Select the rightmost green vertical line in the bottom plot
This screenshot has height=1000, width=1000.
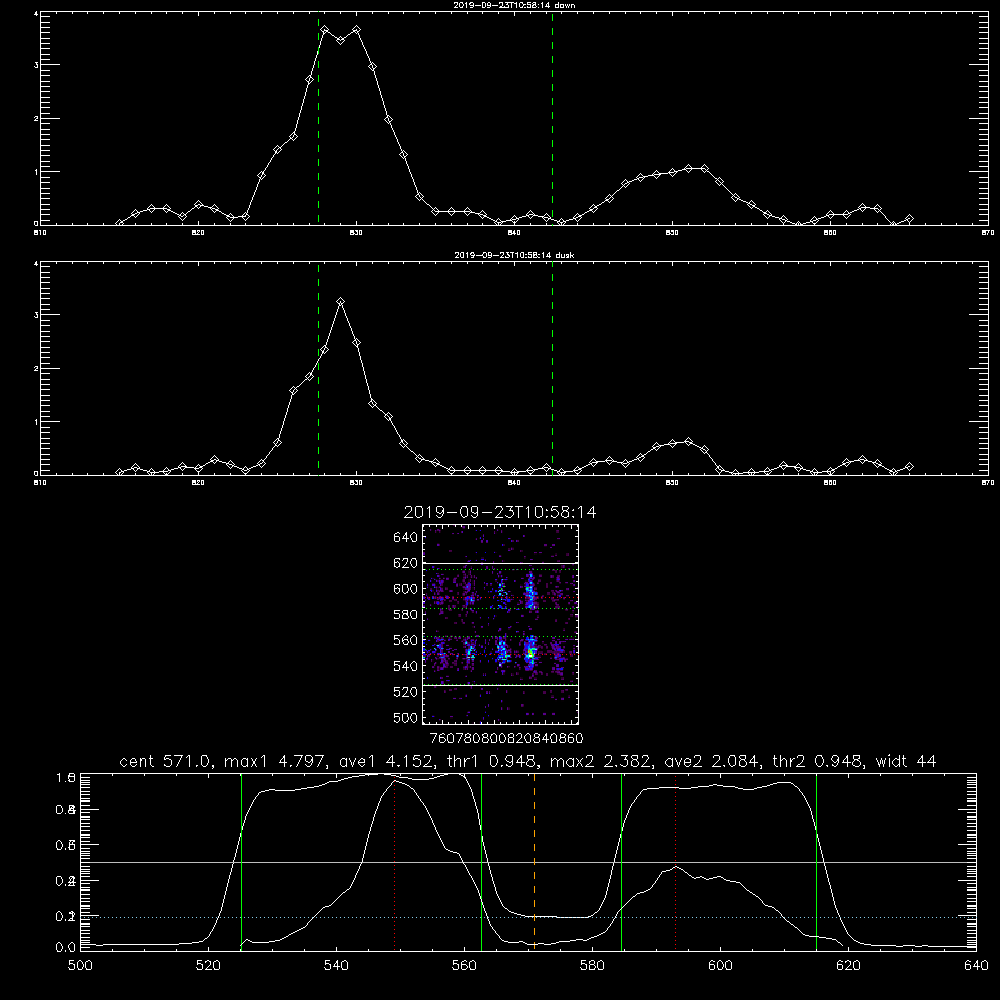(x=816, y=861)
